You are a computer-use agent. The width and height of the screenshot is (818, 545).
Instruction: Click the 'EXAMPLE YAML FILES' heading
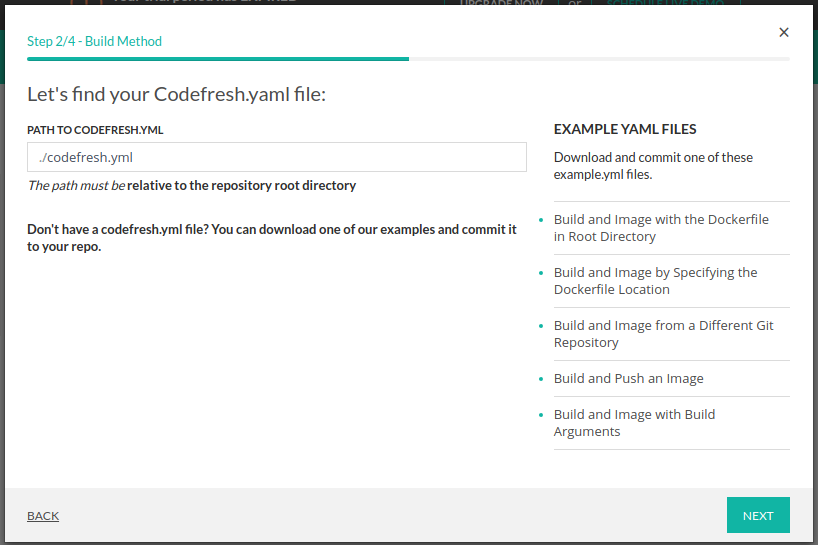coord(625,129)
